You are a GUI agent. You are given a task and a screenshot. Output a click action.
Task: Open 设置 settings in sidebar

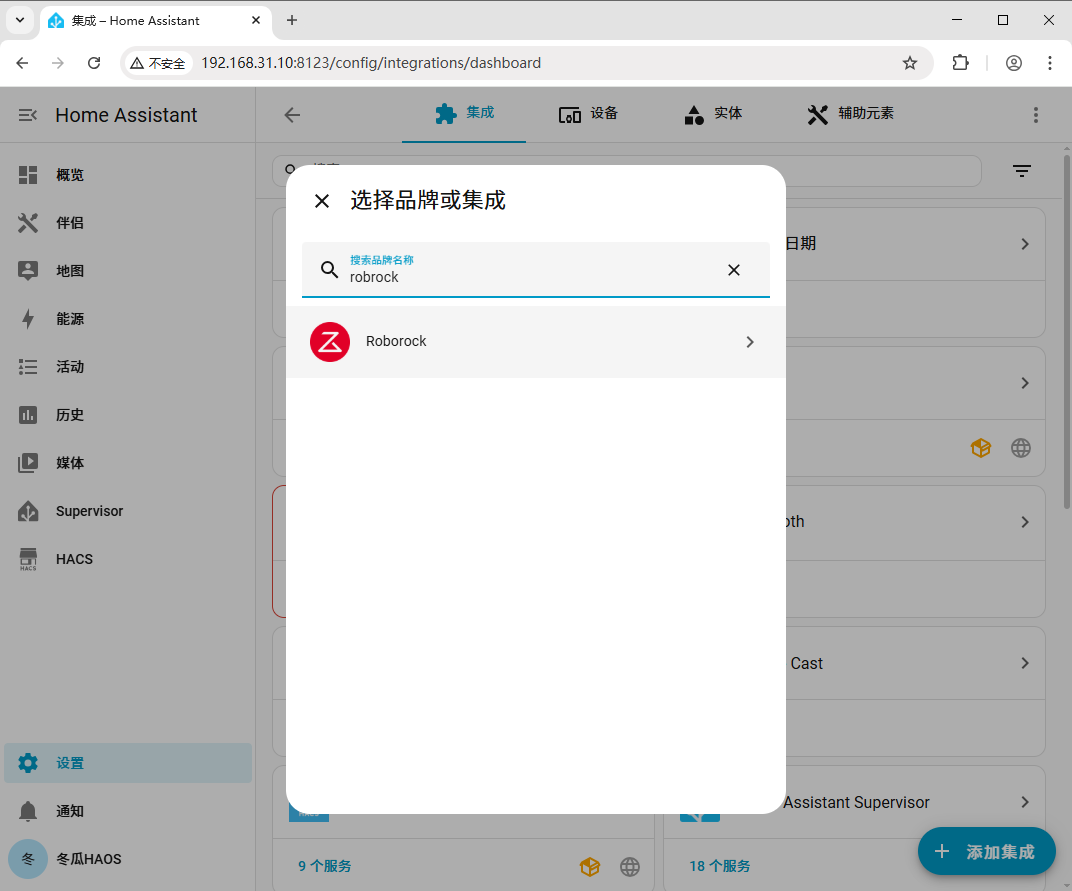point(128,763)
